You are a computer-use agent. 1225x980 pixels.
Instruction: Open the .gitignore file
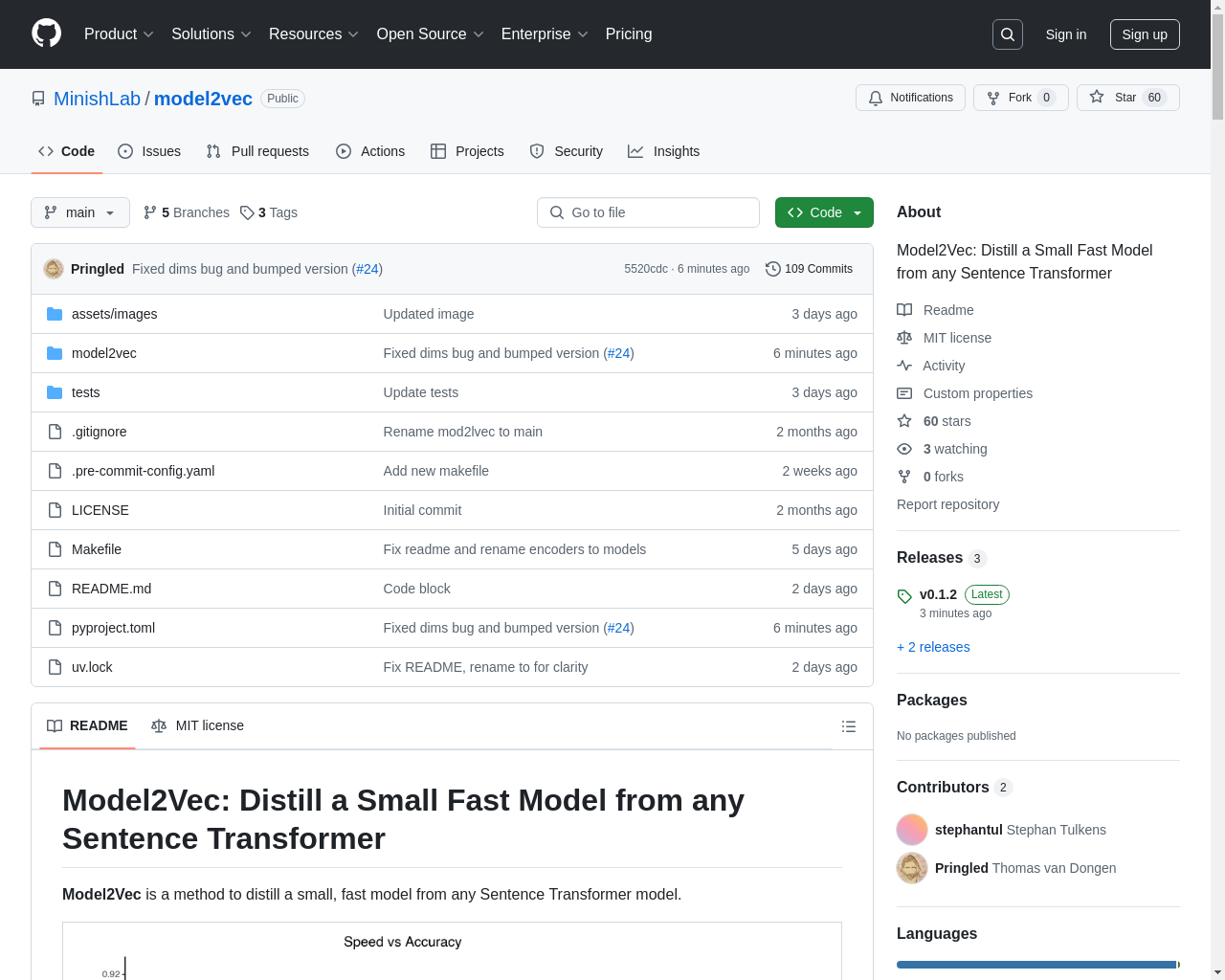[99, 432]
